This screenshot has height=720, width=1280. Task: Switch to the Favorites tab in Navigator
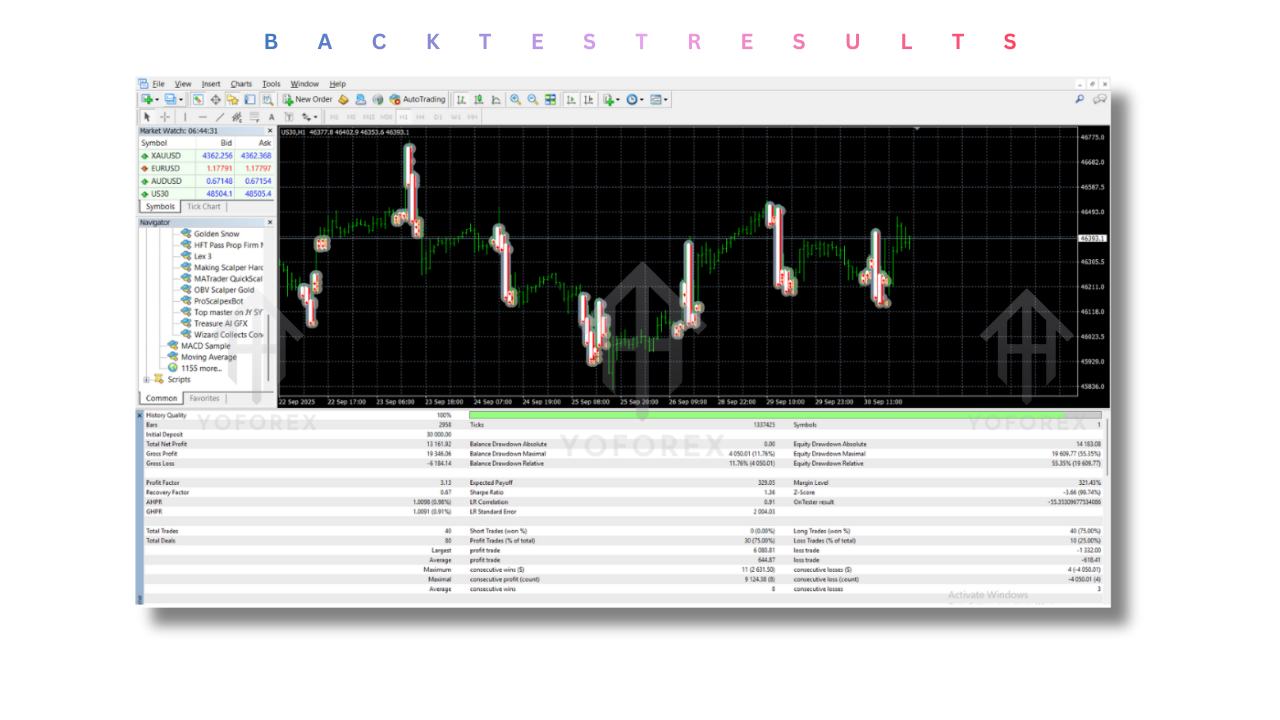pyautogui.click(x=205, y=398)
